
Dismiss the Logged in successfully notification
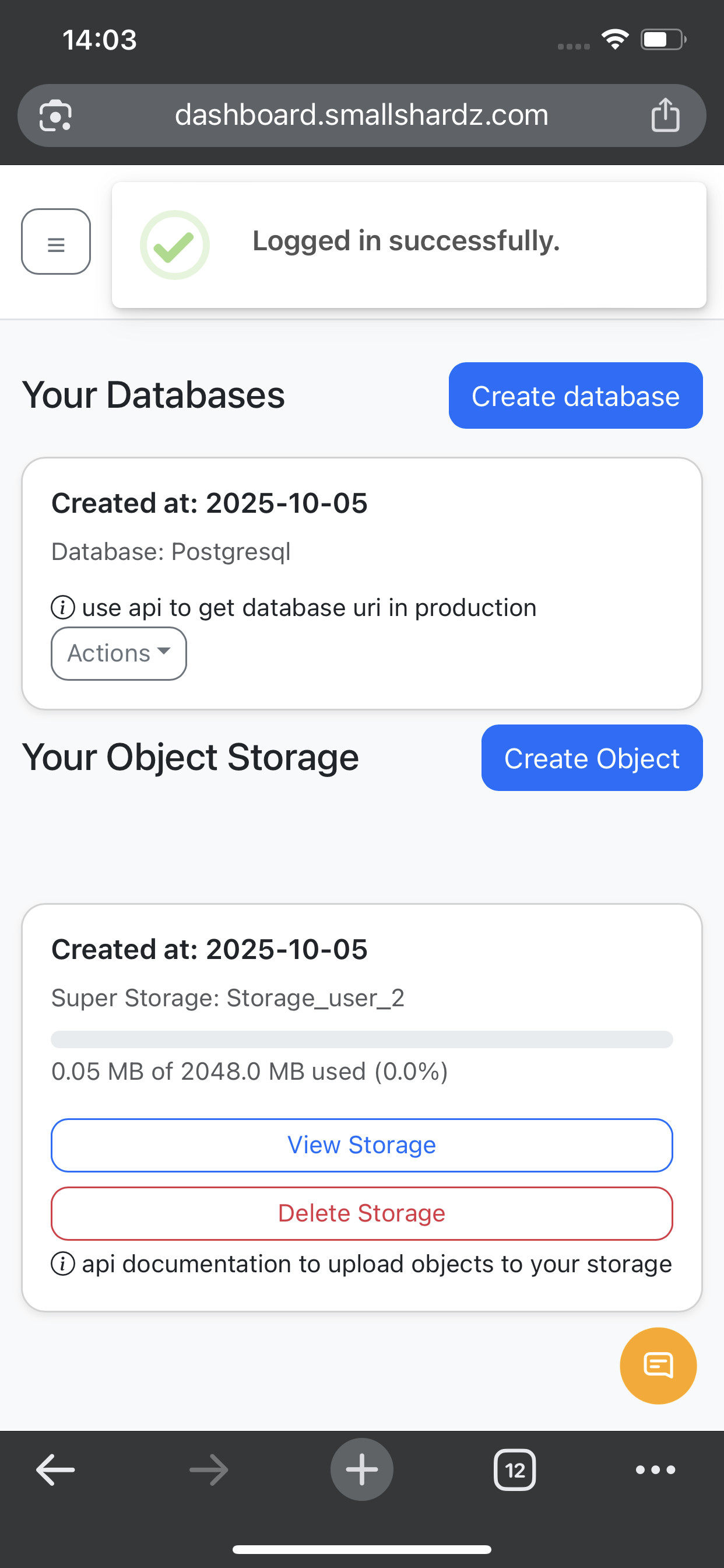tap(409, 243)
